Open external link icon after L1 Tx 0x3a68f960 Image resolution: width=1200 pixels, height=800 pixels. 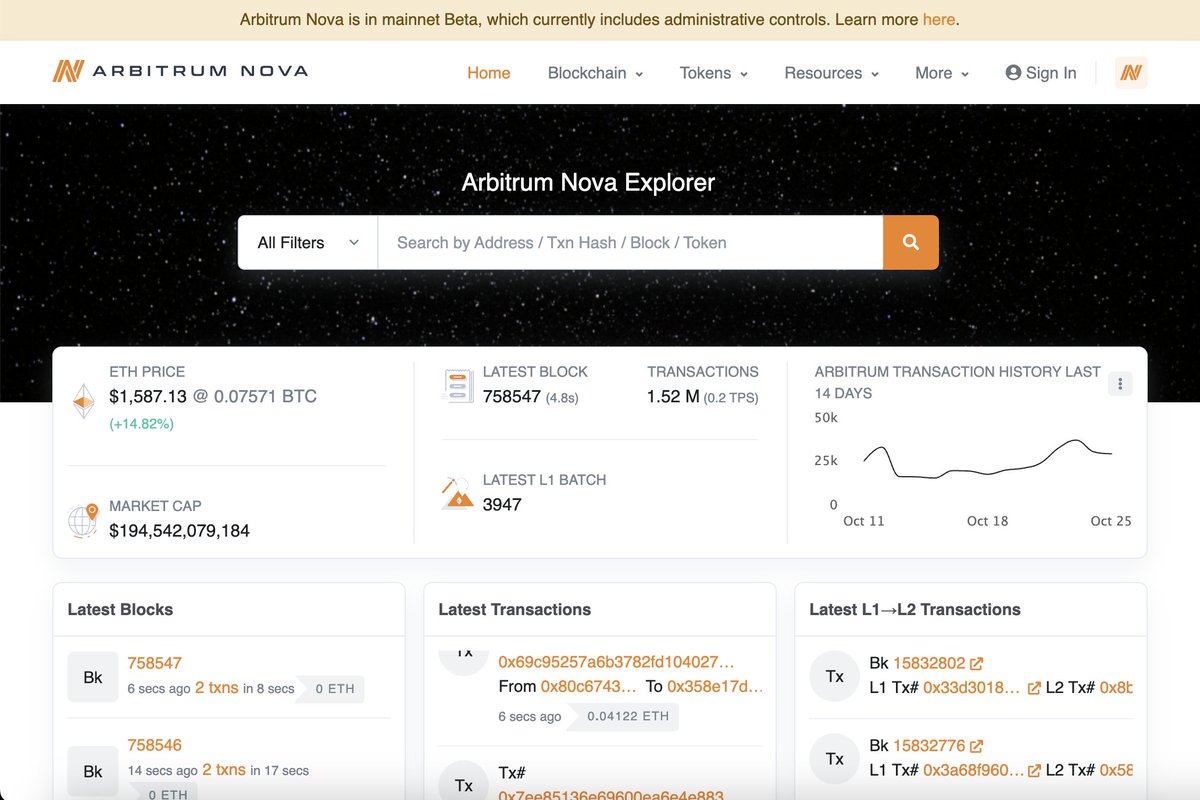1034,771
